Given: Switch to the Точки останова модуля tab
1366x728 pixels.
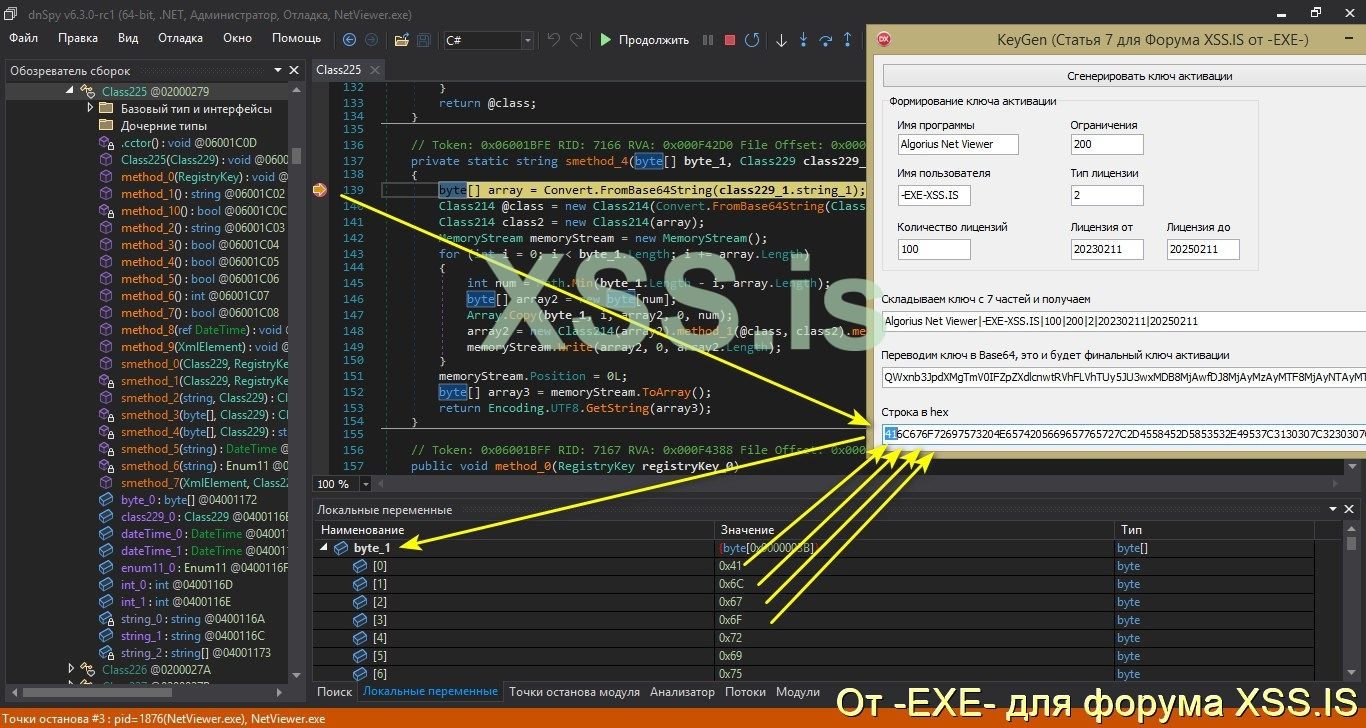Looking at the screenshot, I should (574, 692).
